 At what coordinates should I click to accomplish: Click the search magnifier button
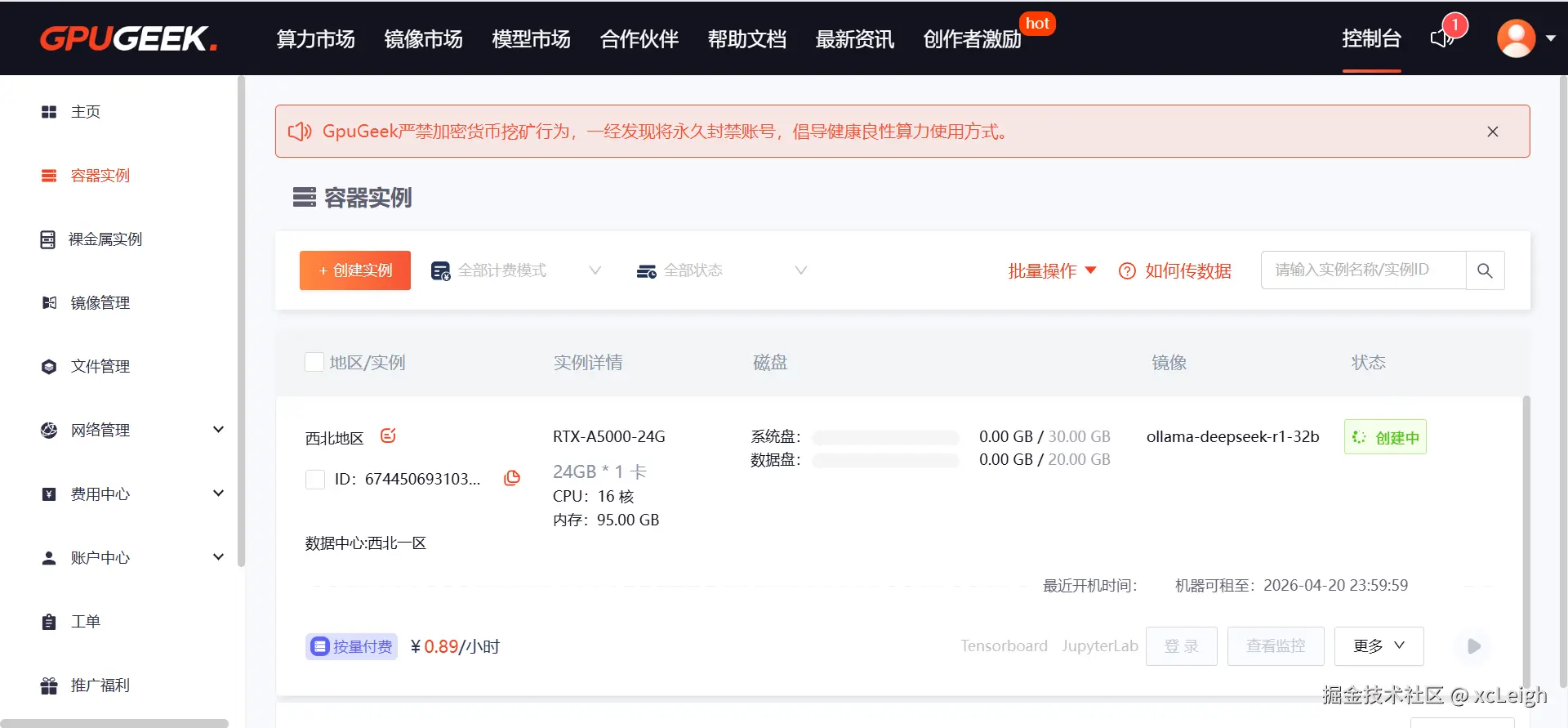1485,270
